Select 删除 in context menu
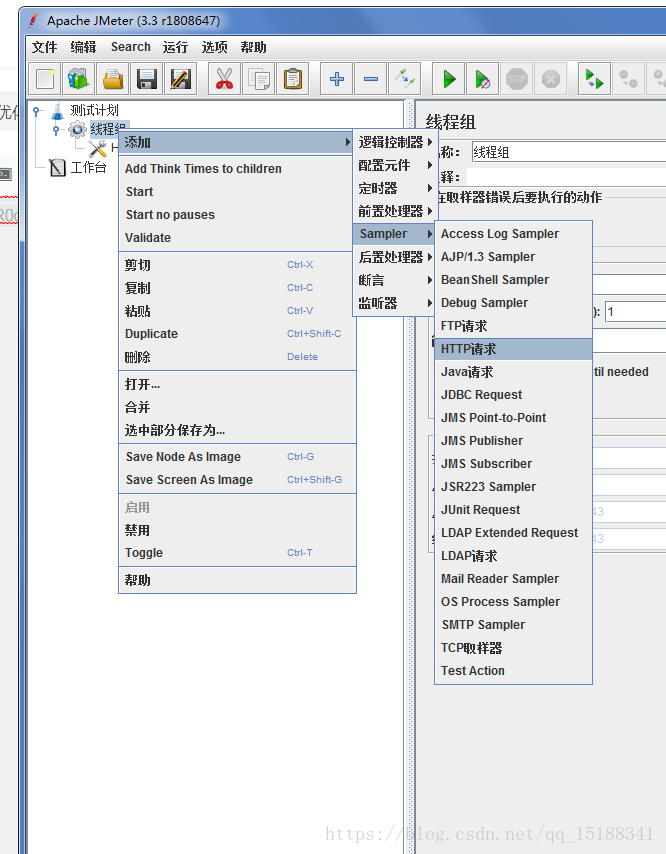Screen dimensions: 666x854 coord(237,357)
